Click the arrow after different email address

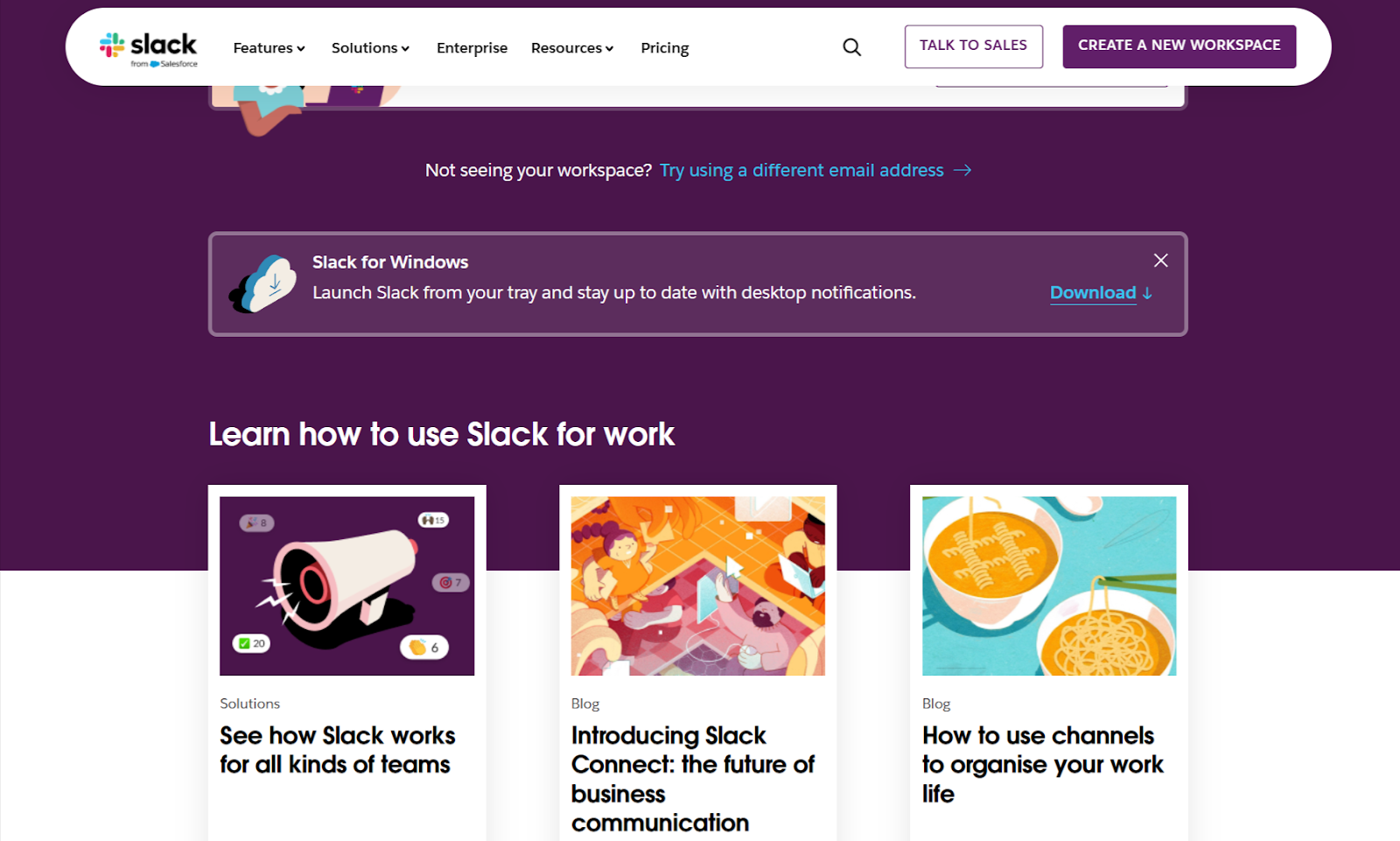(x=962, y=170)
